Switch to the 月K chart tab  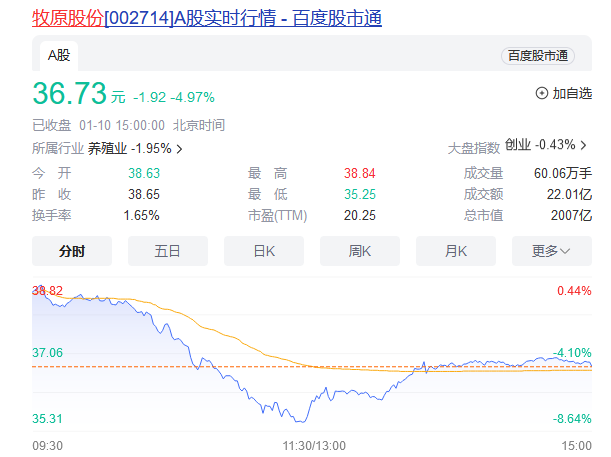(x=456, y=251)
